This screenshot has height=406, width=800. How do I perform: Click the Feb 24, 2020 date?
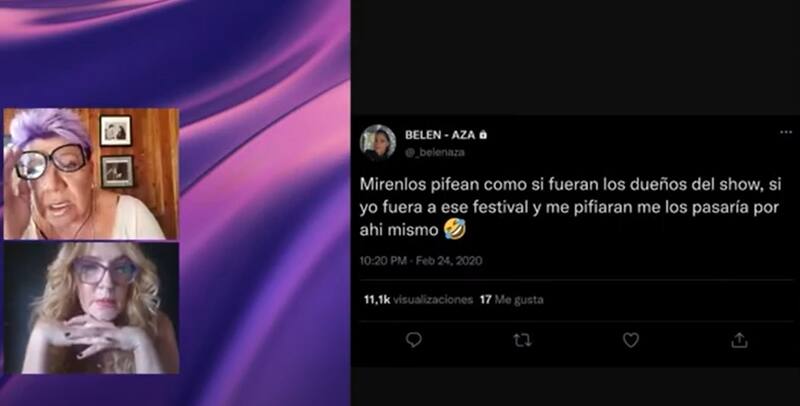coord(449,261)
